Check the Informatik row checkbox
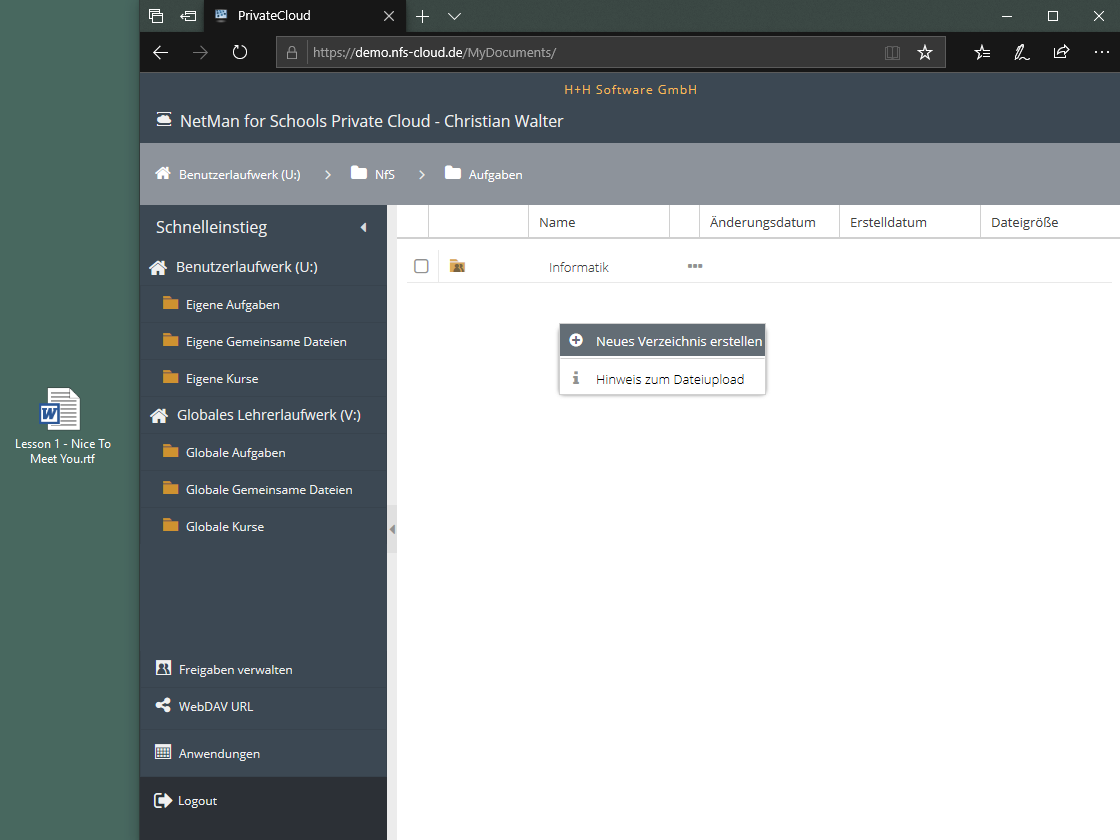 (x=421, y=266)
